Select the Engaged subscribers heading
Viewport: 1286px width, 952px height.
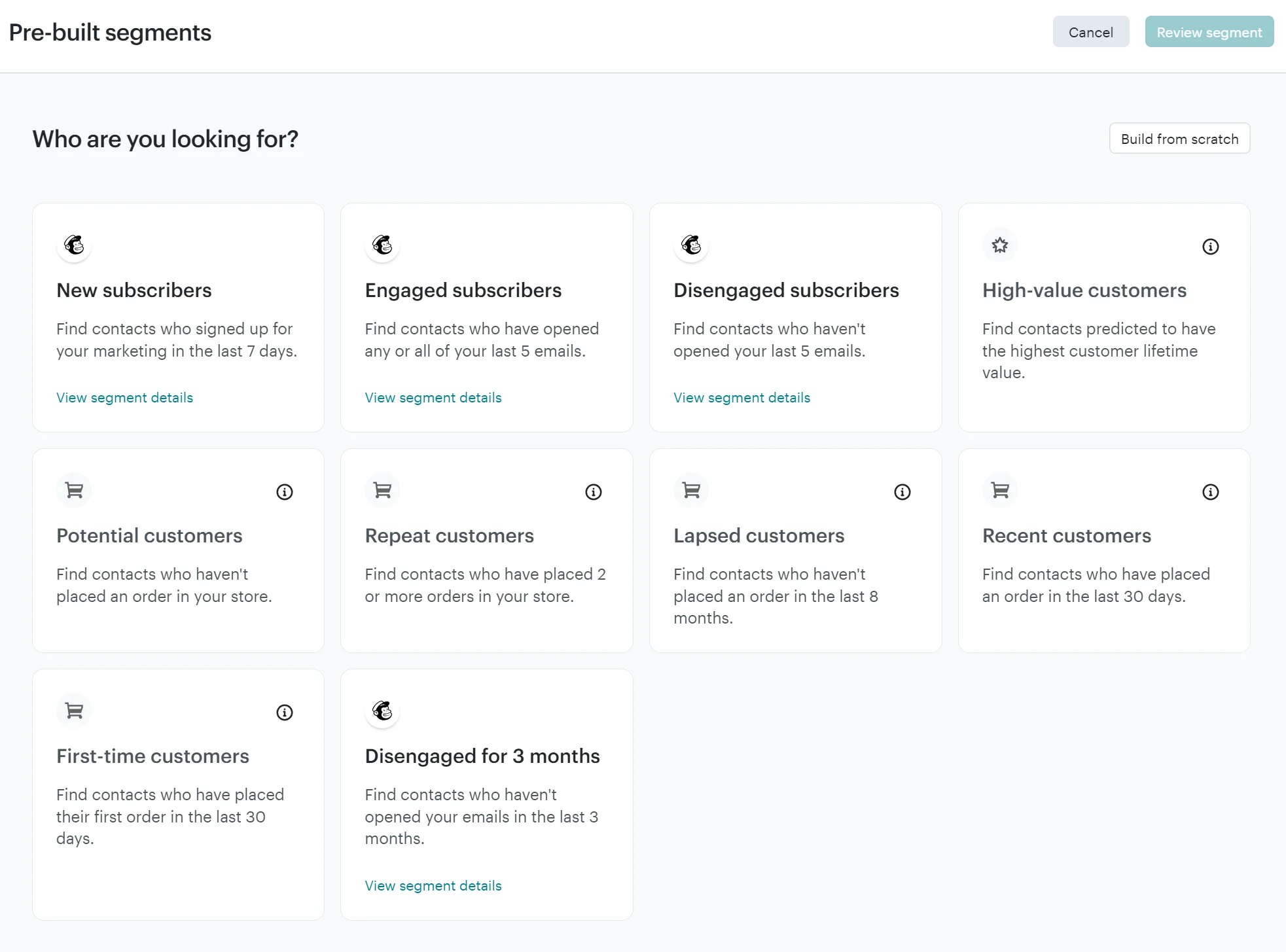(x=463, y=291)
